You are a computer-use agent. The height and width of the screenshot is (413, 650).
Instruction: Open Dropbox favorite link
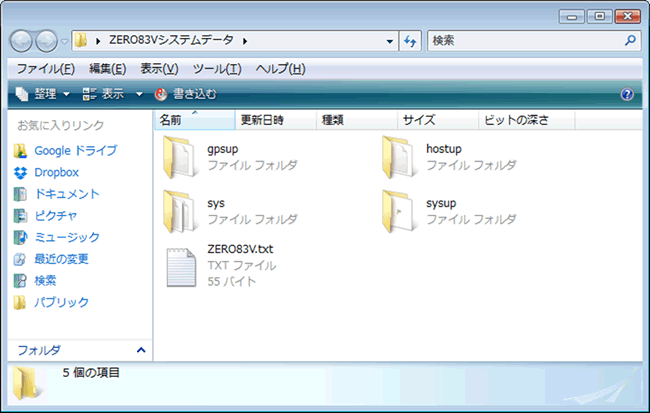pyautogui.click(x=56, y=172)
